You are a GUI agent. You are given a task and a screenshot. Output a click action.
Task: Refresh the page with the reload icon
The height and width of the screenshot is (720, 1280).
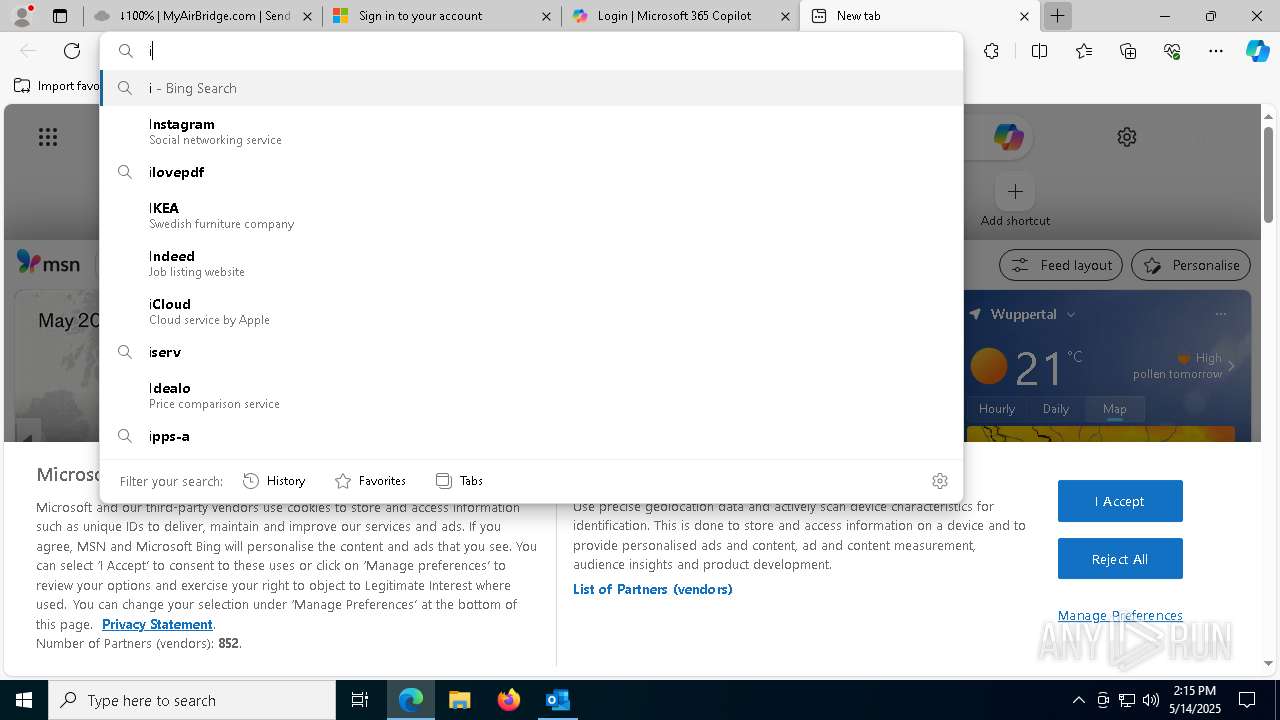[72, 51]
